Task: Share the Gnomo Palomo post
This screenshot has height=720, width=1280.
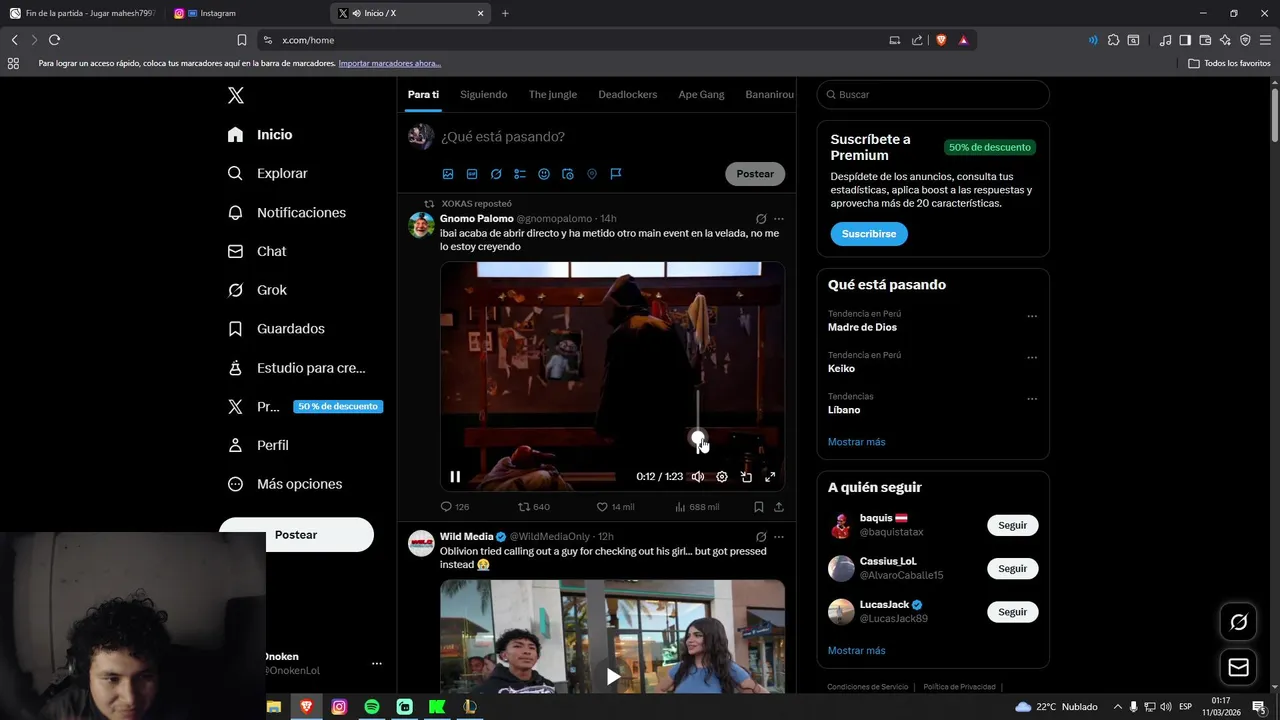Action: tap(779, 507)
